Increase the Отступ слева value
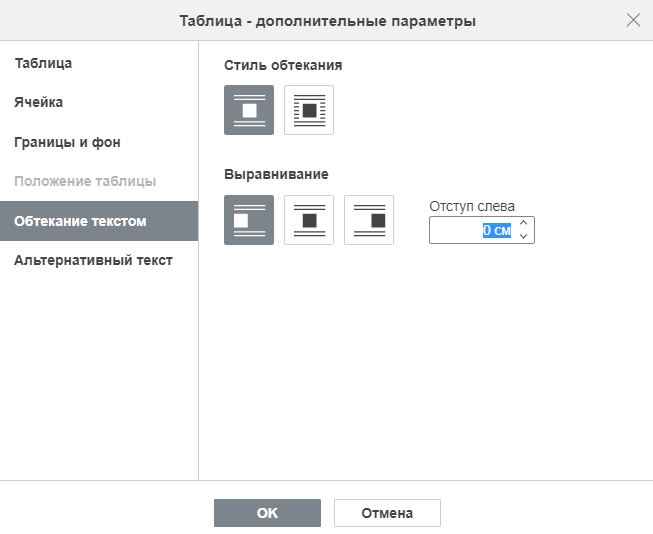Image resolution: width=653 pixels, height=534 pixels. click(523, 223)
